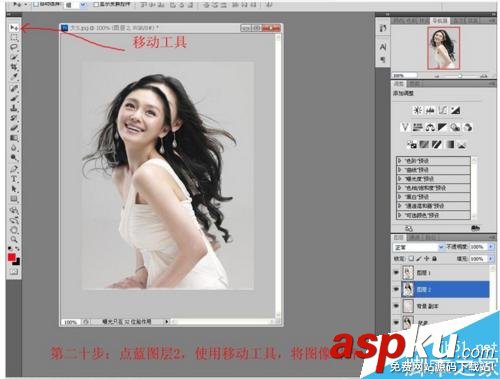Click the Black & White adjustment icon
Viewport: 500px width, 379px height.
[x=443, y=127]
